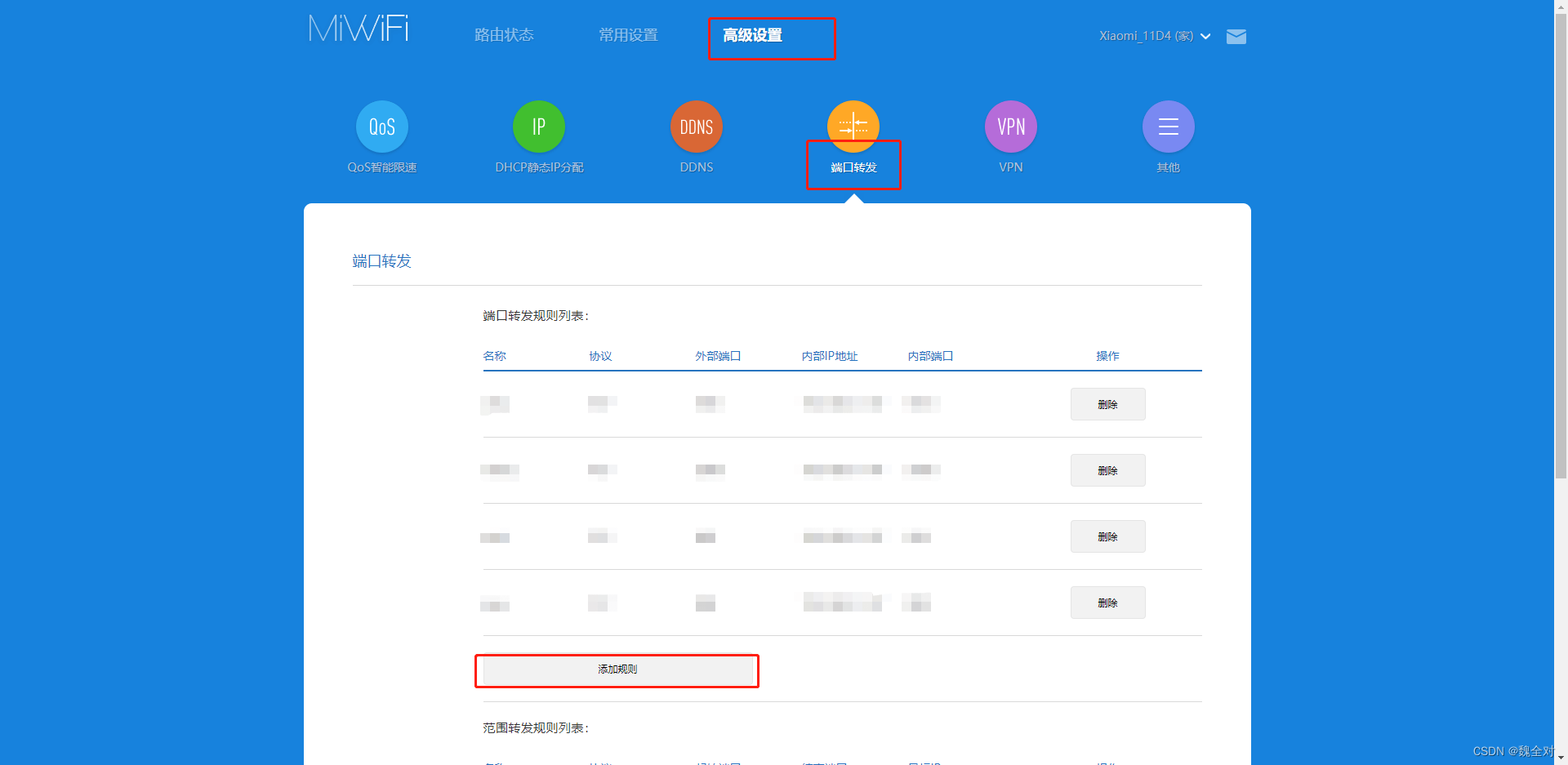Image resolution: width=1568 pixels, height=765 pixels.
Task: Click the 内部IP地址 column header
Action: 830,356
